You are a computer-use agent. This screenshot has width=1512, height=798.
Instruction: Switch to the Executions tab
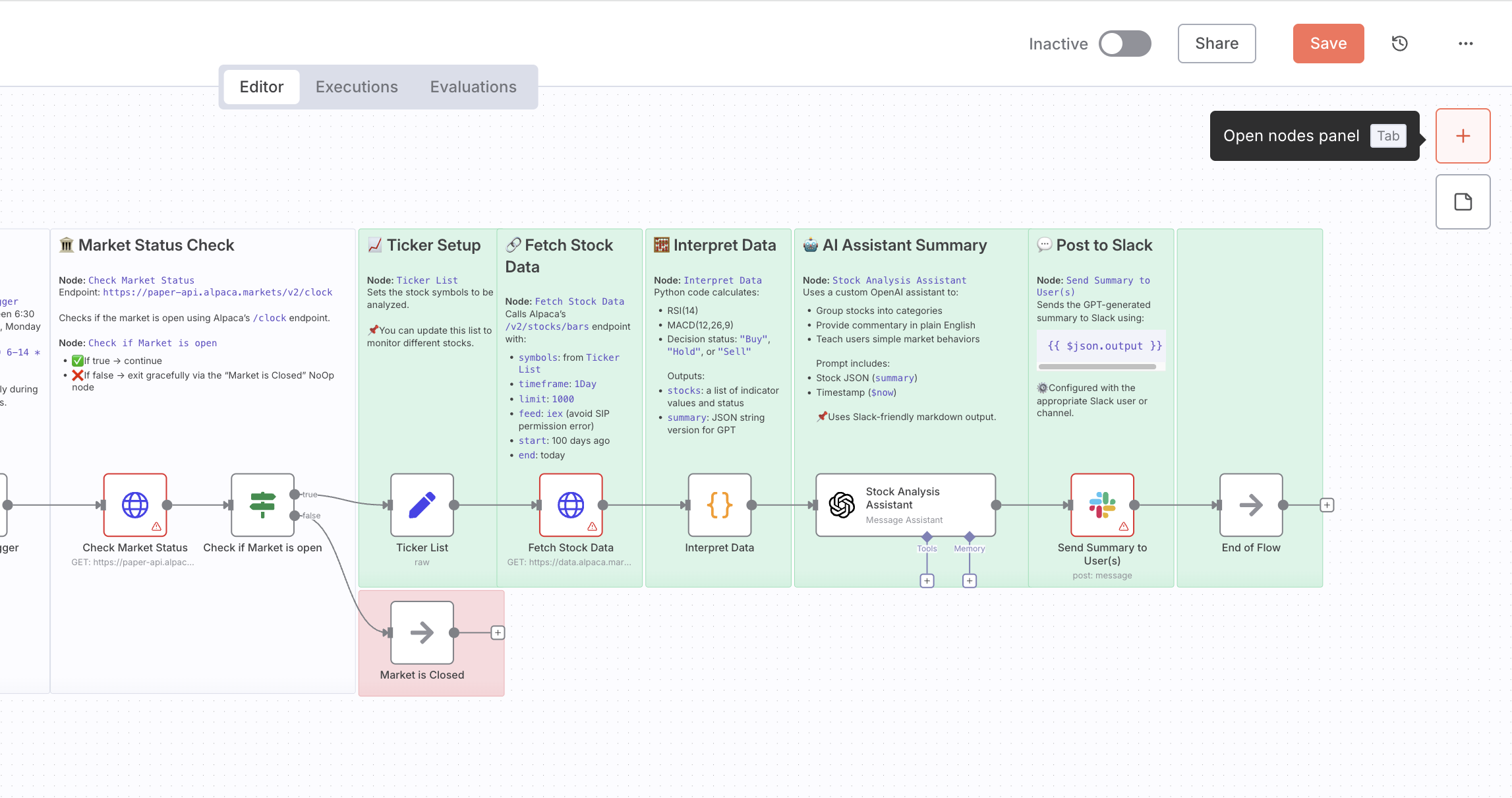(x=357, y=87)
